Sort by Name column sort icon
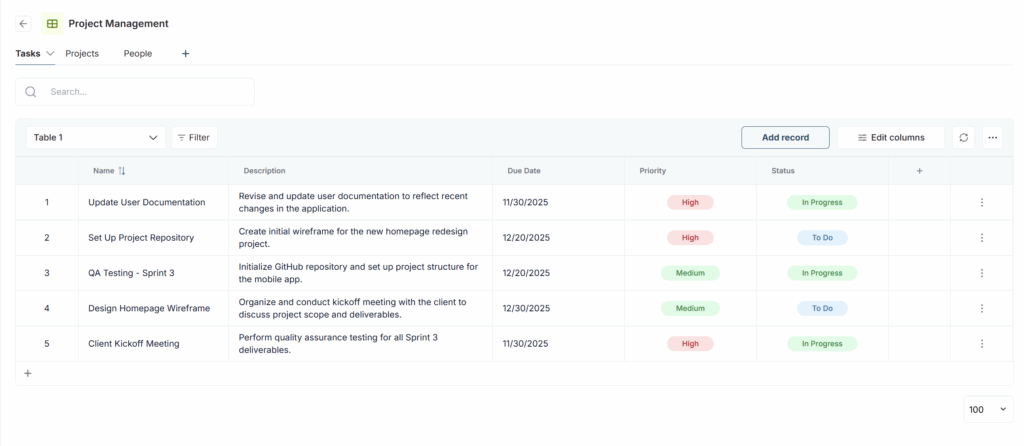 tap(122, 171)
